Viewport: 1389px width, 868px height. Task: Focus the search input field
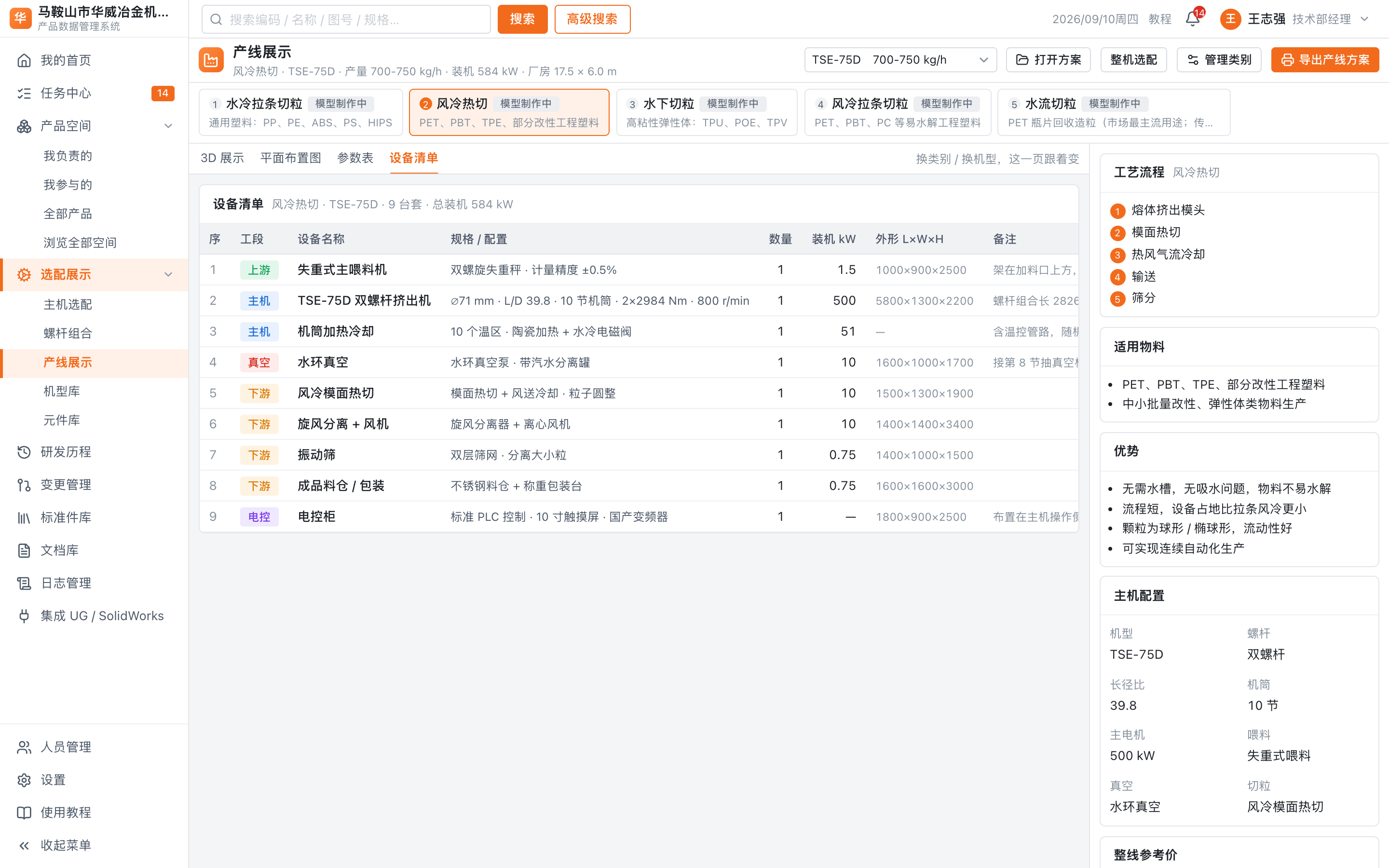[x=345, y=19]
